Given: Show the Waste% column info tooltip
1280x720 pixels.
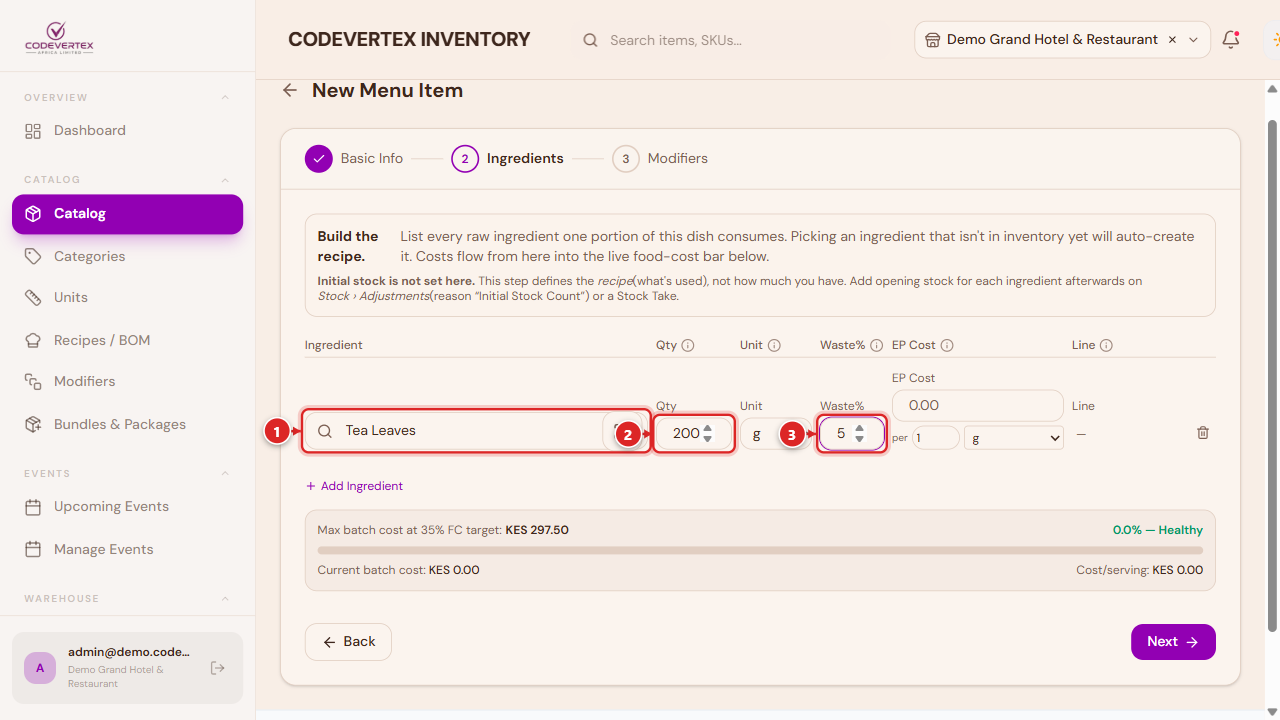Looking at the screenshot, I should pos(876,345).
